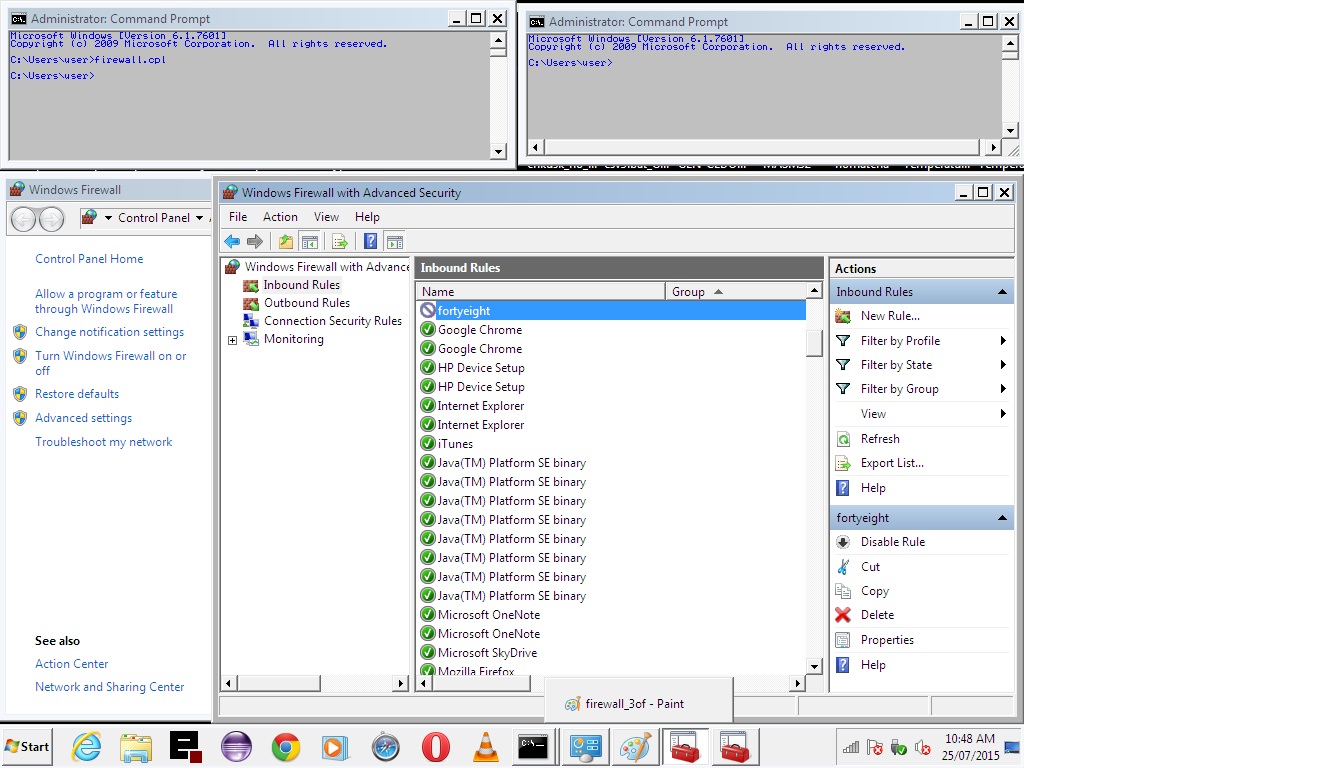Open Network and Sharing Center link
Viewport: 1342px width, 768px height.
(x=110, y=687)
